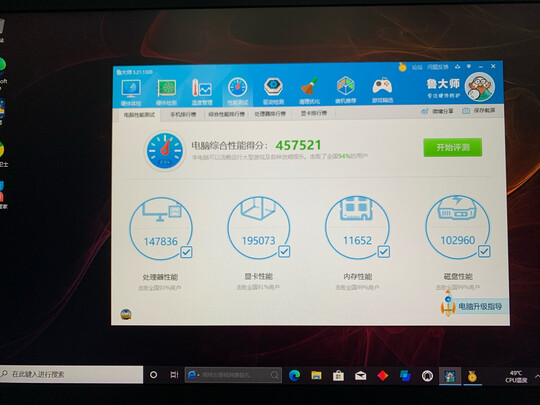Viewport: 540px width, 405px height.
Task: Open the 硬件检测 hardware detection module
Action: (x=166, y=93)
